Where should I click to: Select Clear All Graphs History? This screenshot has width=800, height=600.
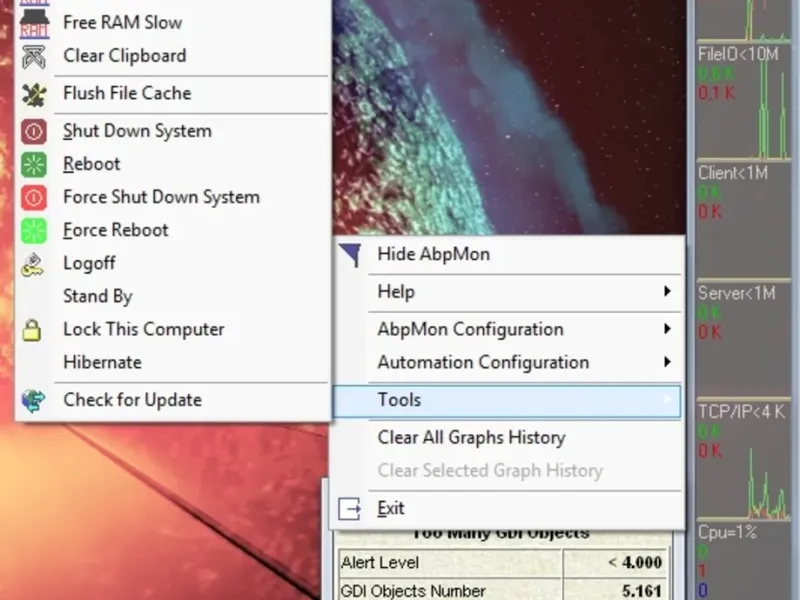[507, 438]
